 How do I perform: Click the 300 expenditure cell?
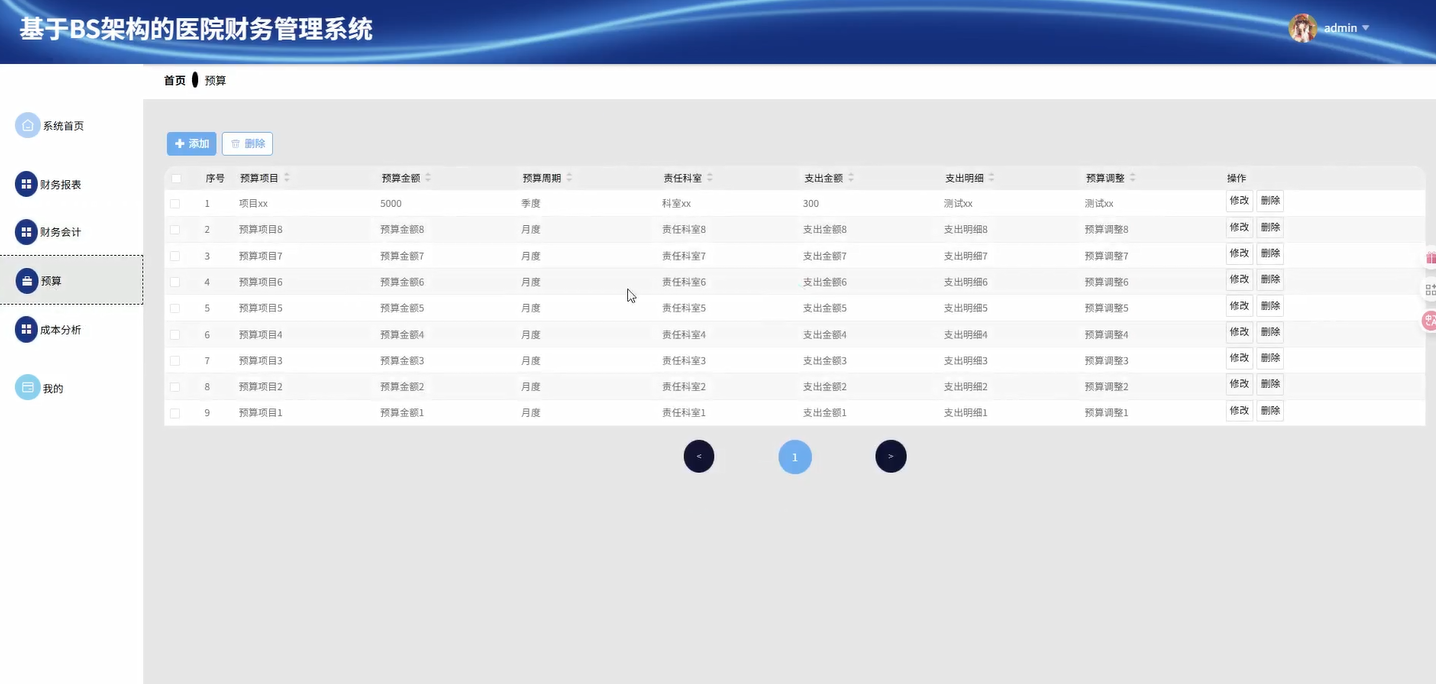811,203
